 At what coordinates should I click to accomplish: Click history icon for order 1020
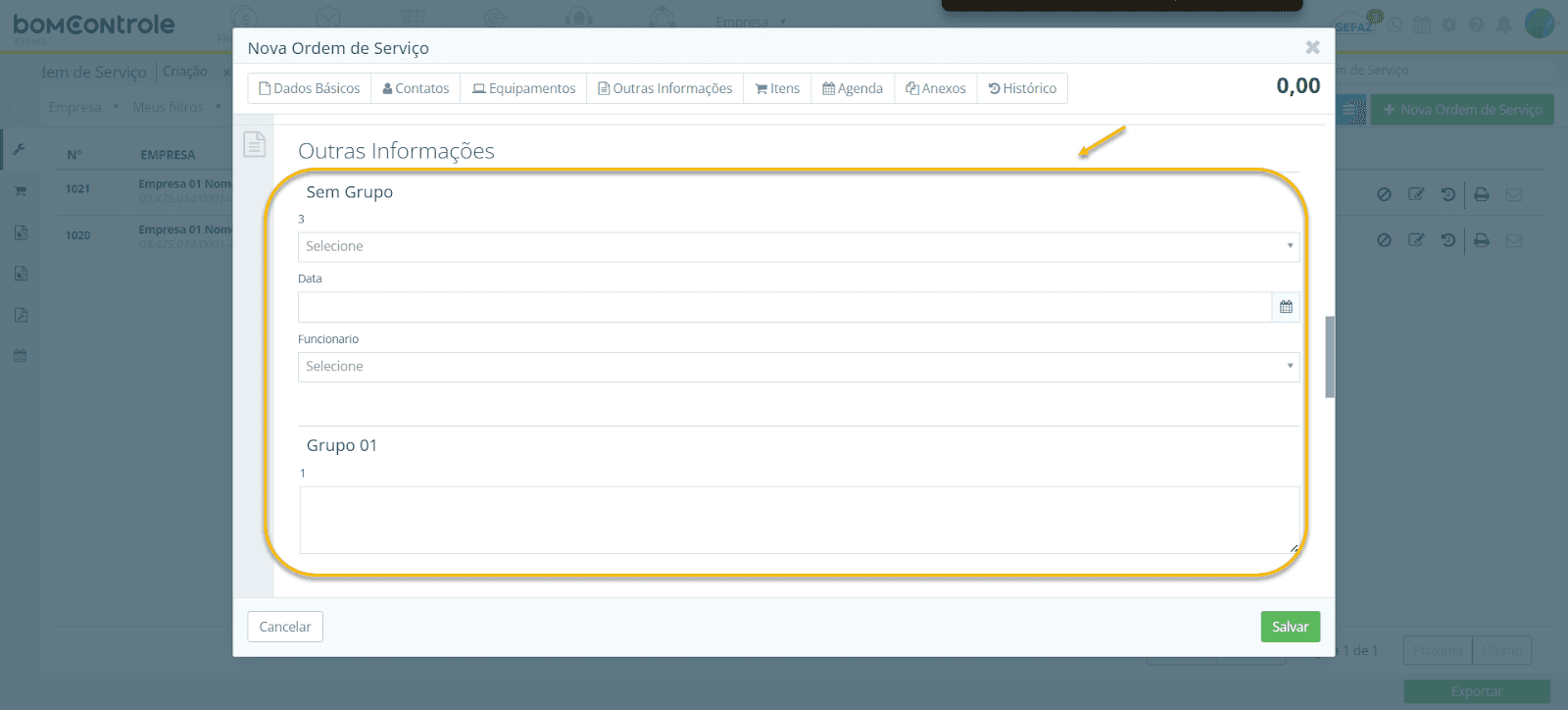tap(1448, 239)
